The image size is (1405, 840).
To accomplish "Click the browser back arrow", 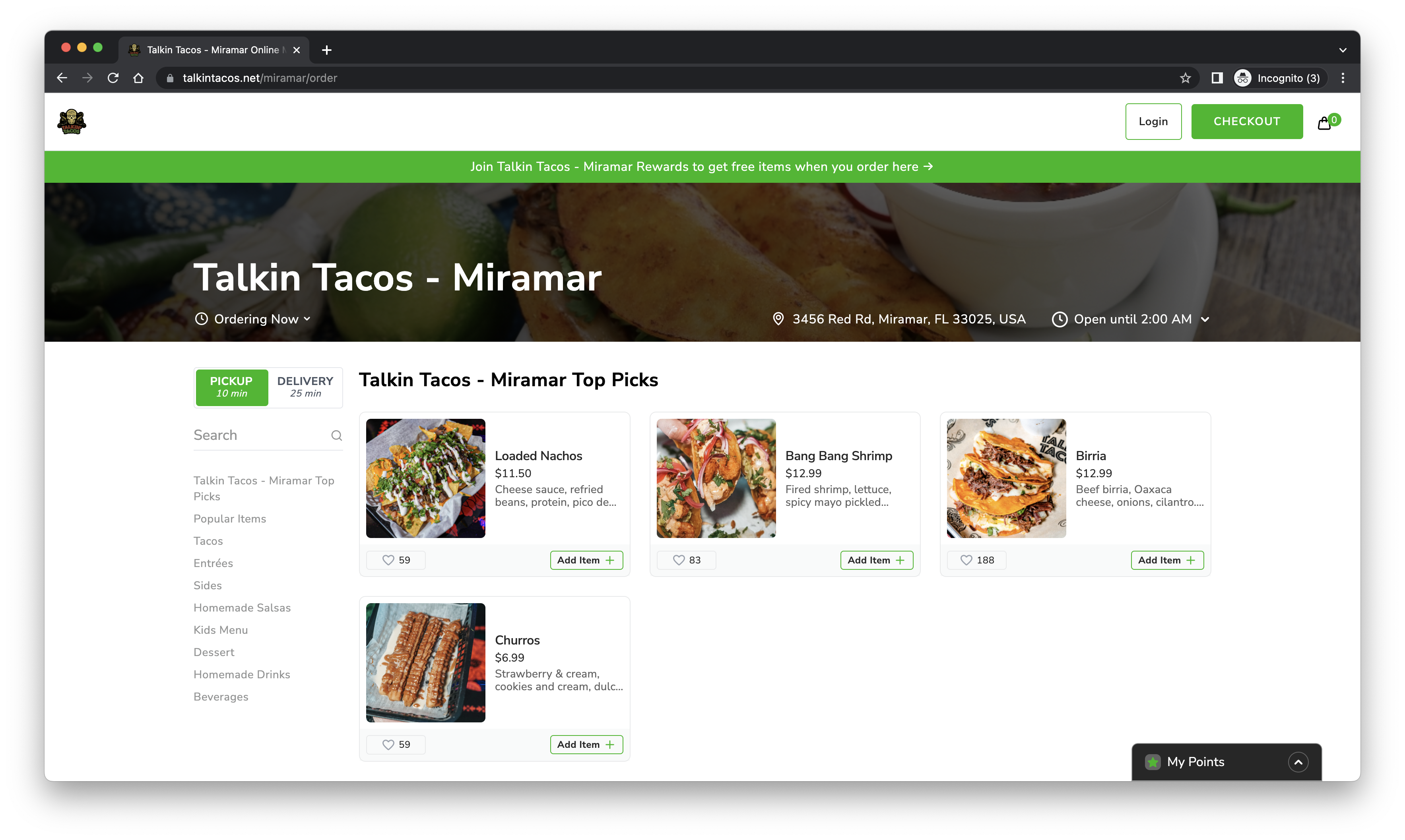I will click(62, 78).
